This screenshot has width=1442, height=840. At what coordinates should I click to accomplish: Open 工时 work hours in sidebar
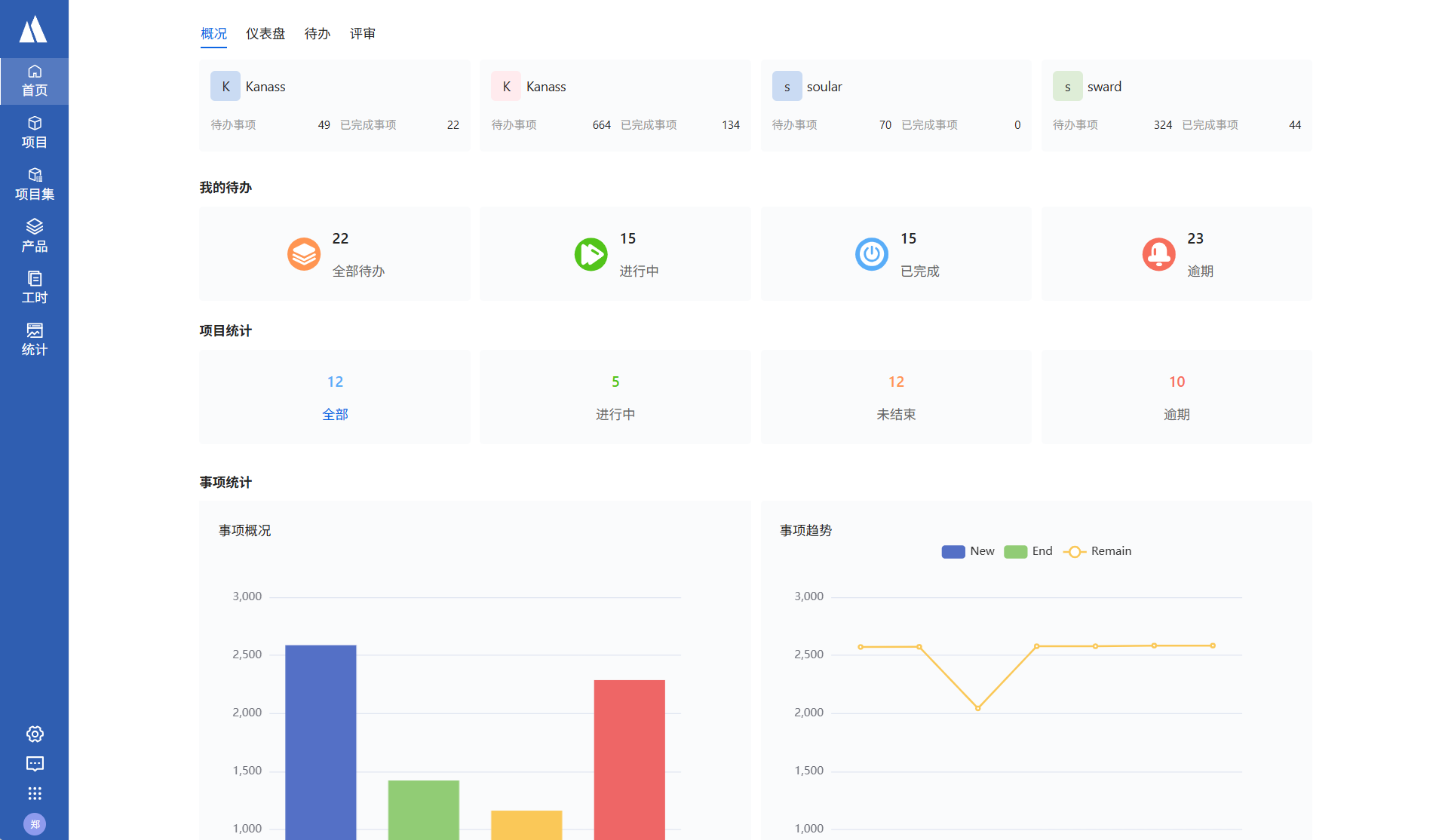[x=34, y=288]
